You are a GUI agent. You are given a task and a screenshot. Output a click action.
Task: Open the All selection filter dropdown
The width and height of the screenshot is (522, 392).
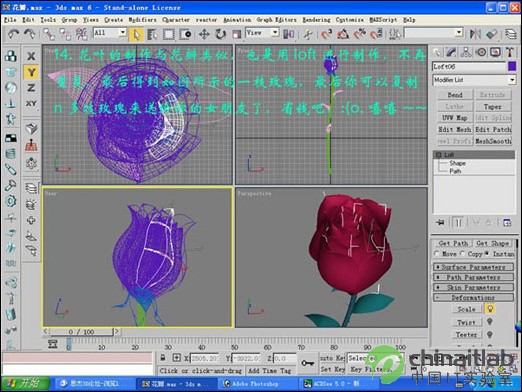110,33
